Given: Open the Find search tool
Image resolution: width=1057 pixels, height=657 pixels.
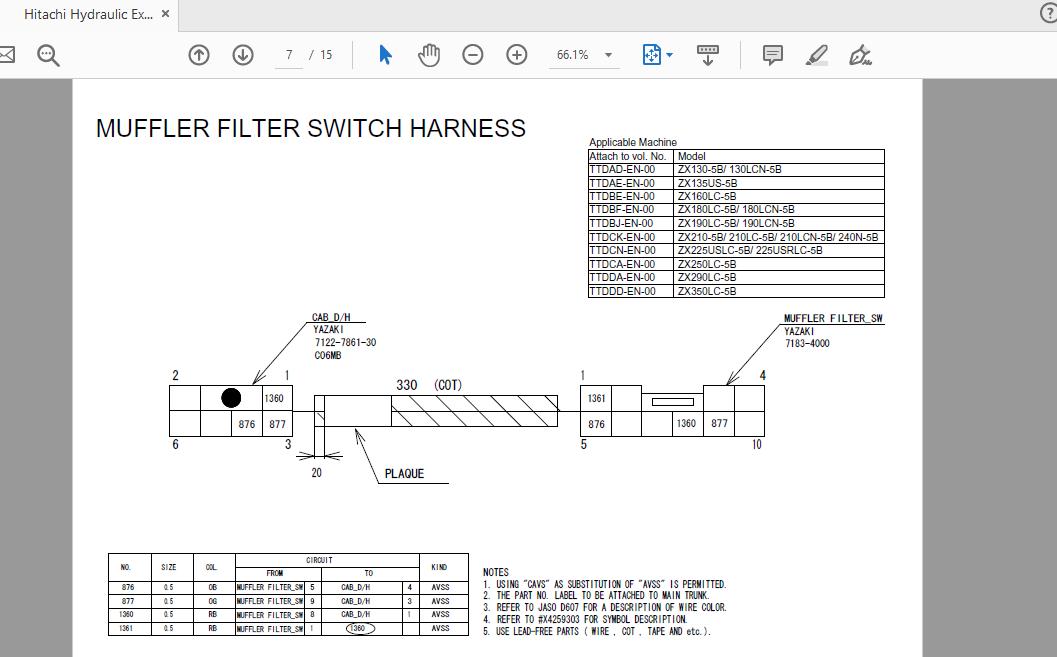Looking at the screenshot, I should (x=46, y=55).
